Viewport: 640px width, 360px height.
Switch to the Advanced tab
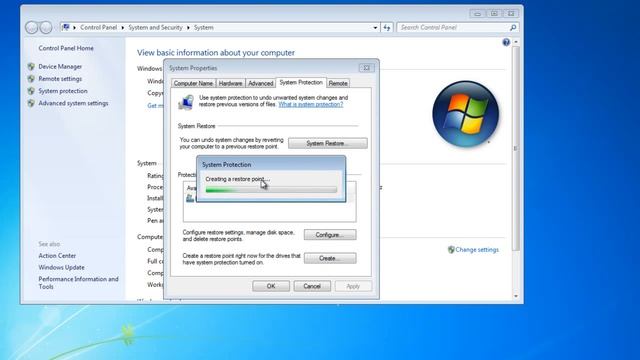pyautogui.click(x=260, y=83)
